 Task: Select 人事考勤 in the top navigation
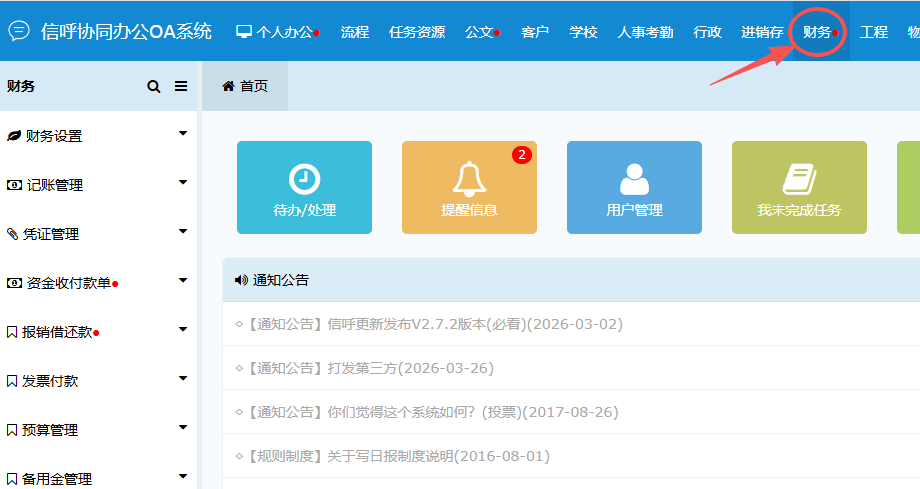click(x=646, y=32)
